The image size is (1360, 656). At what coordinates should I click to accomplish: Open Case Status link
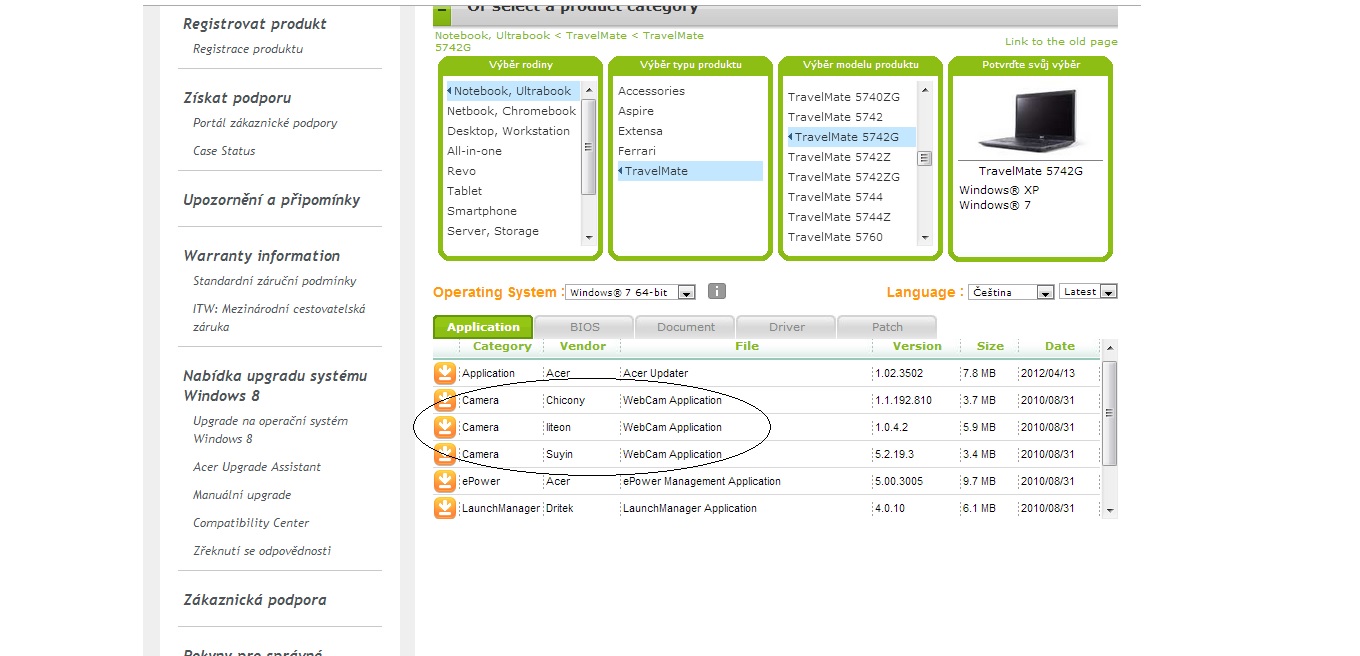coord(224,151)
